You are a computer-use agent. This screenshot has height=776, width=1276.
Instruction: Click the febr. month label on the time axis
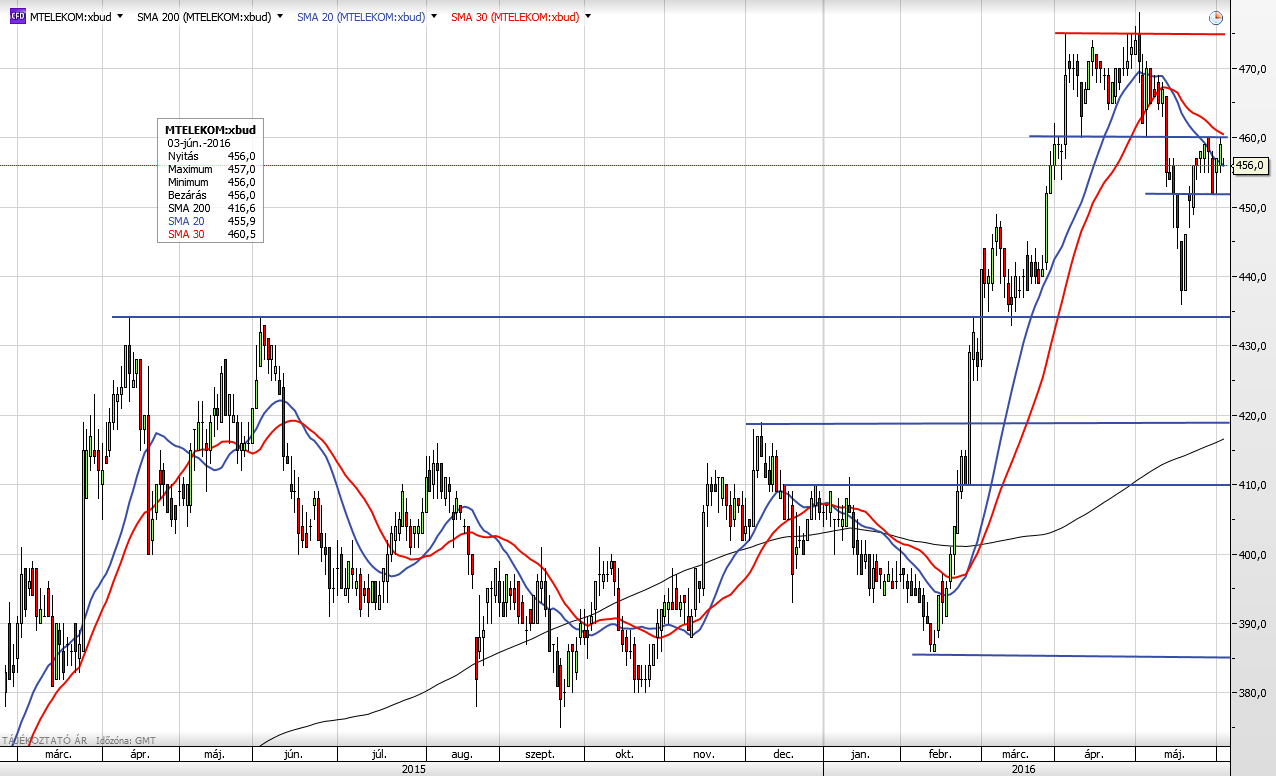point(939,754)
